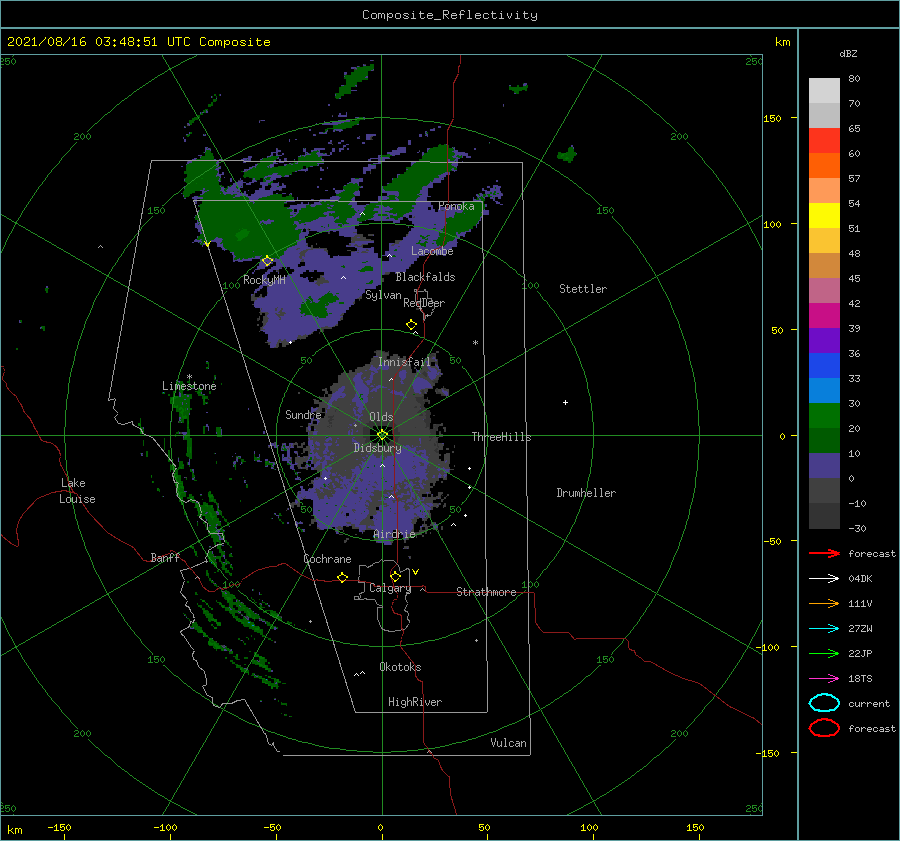This screenshot has width=900, height=841.
Task: Click the red forecast arrow legend icon
Action: tap(824, 553)
